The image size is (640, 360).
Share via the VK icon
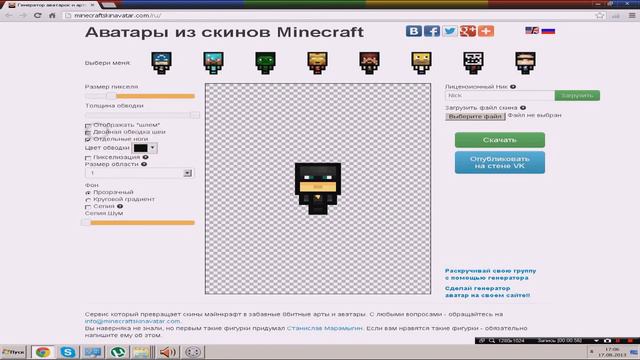[x=413, y=31]
